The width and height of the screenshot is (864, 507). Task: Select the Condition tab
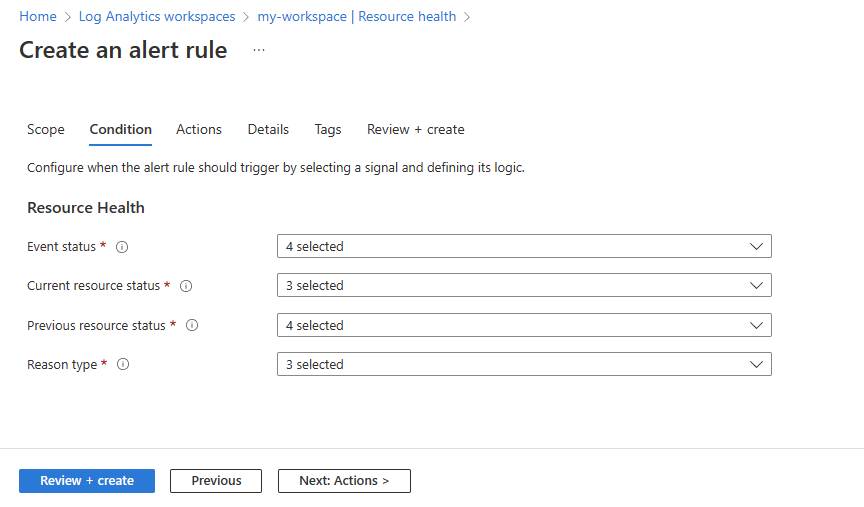(121, 130)
